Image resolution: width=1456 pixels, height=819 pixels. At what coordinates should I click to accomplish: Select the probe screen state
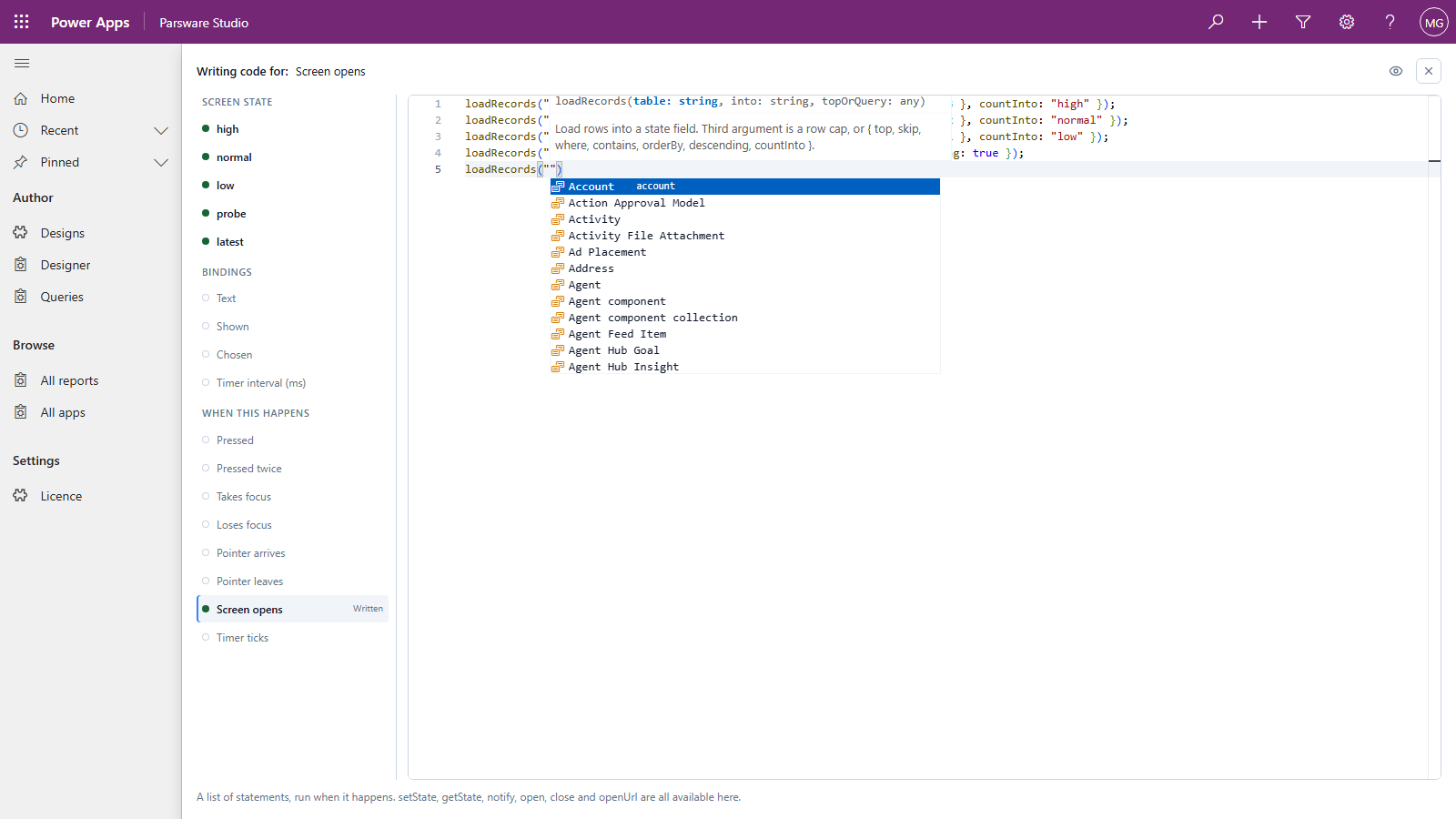point(292,214)
